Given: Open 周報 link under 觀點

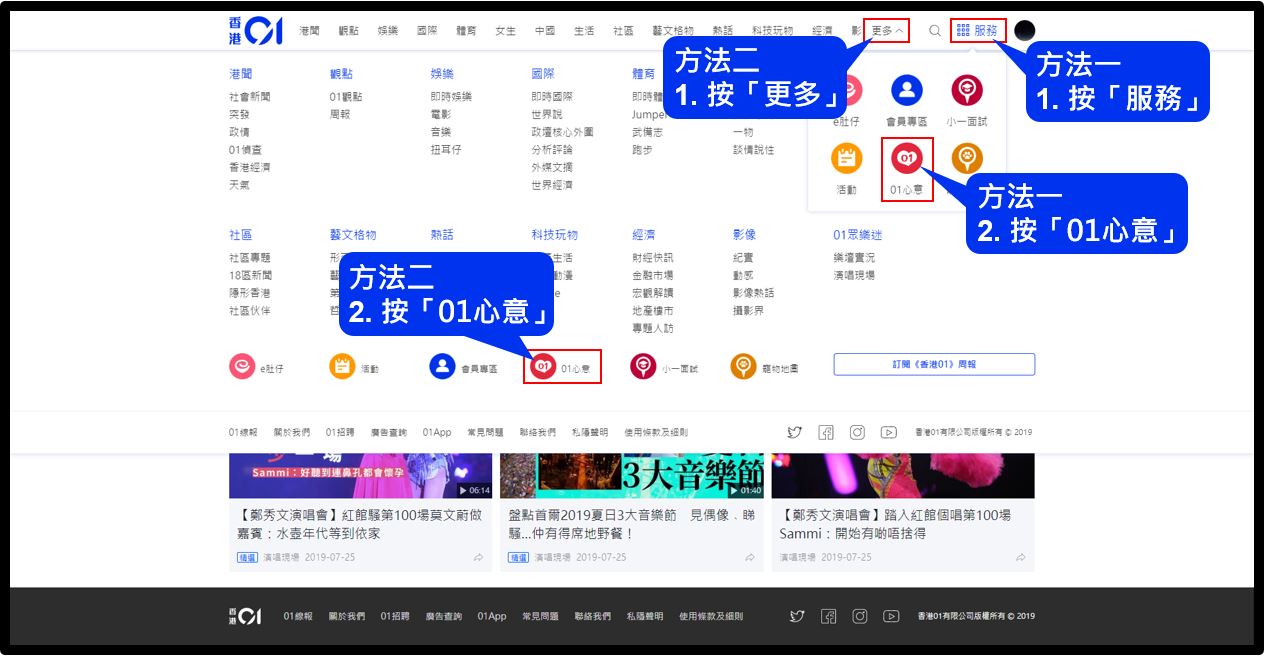Looking at the screenshot, I should point(340,115).
